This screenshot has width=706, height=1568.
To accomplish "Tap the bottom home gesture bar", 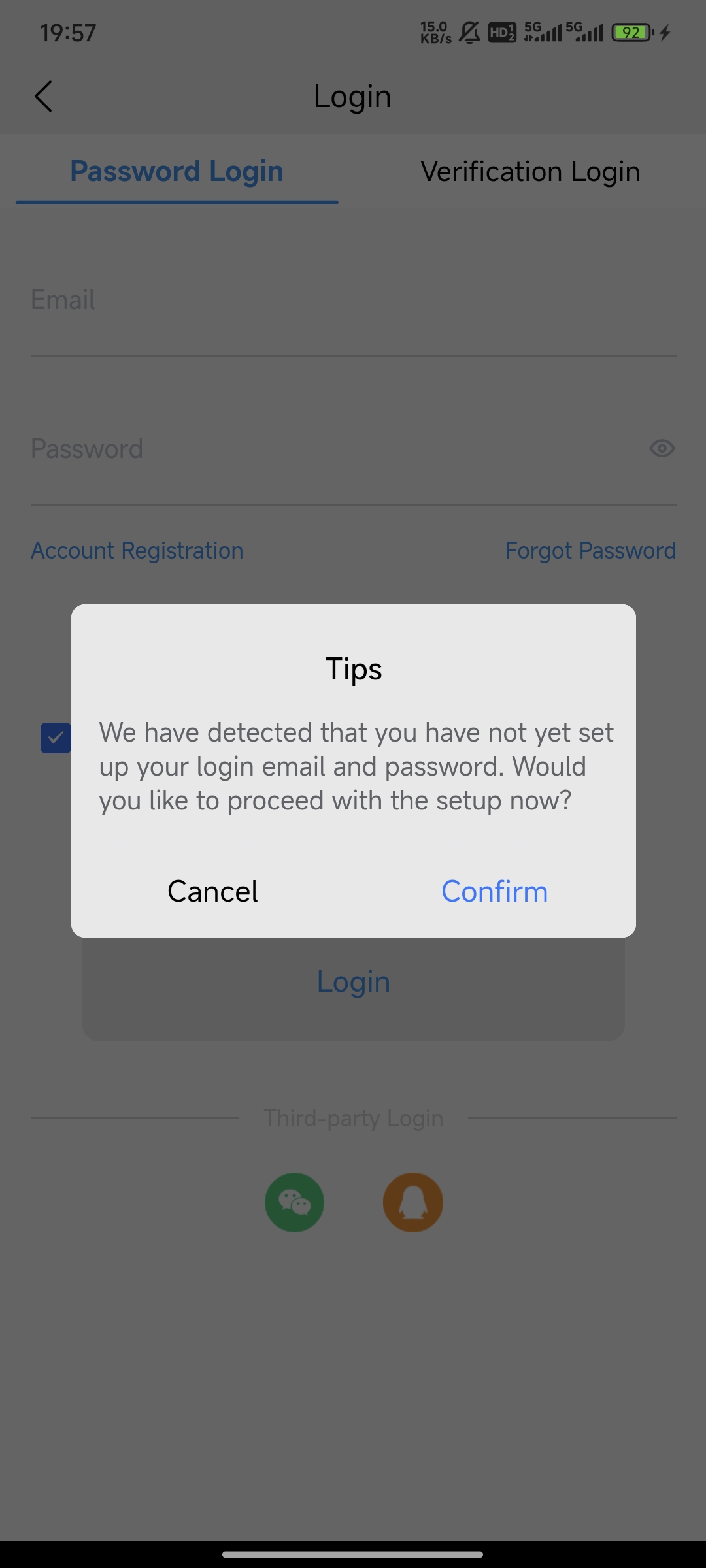I will tap(352, 1554).
